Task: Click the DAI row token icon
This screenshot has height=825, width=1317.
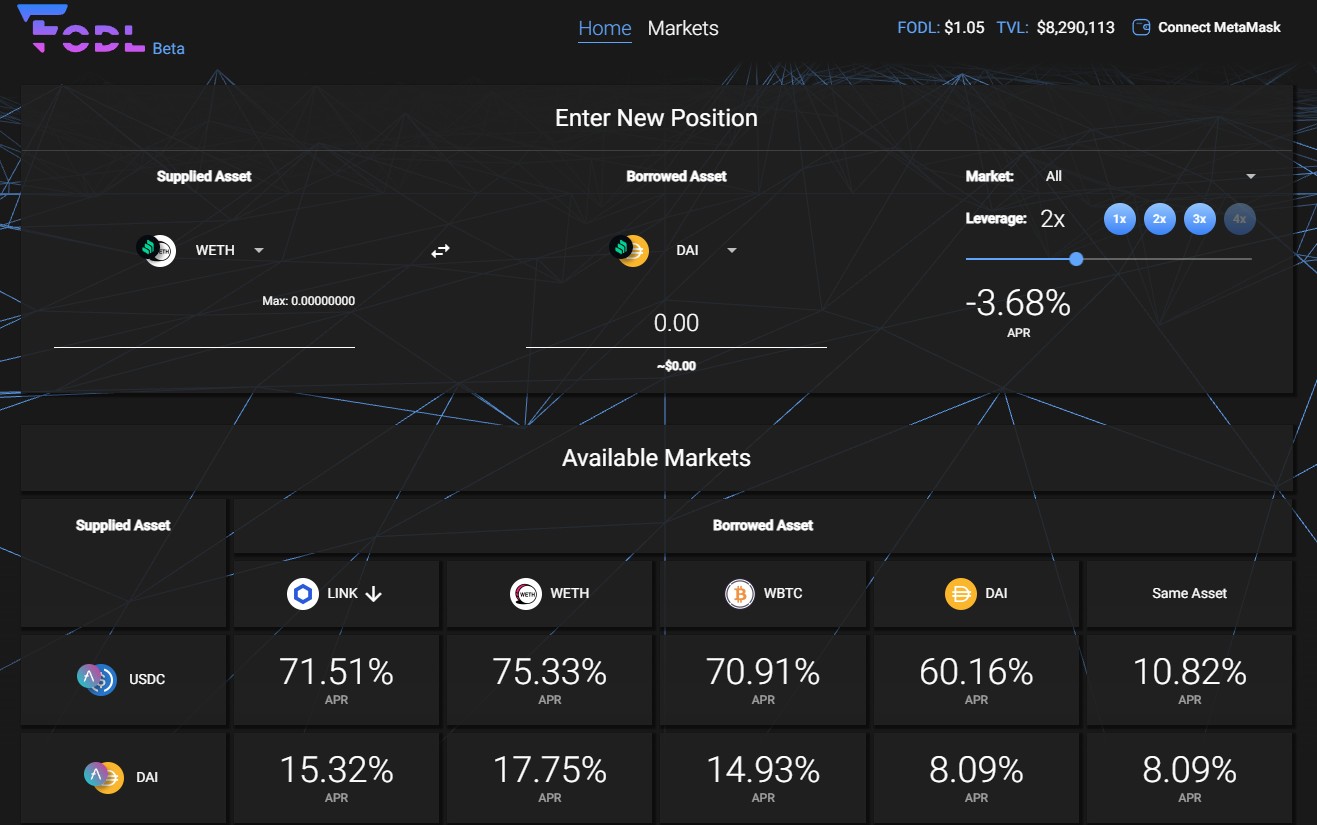Action: pyautogui.click(x=103, y=776)
